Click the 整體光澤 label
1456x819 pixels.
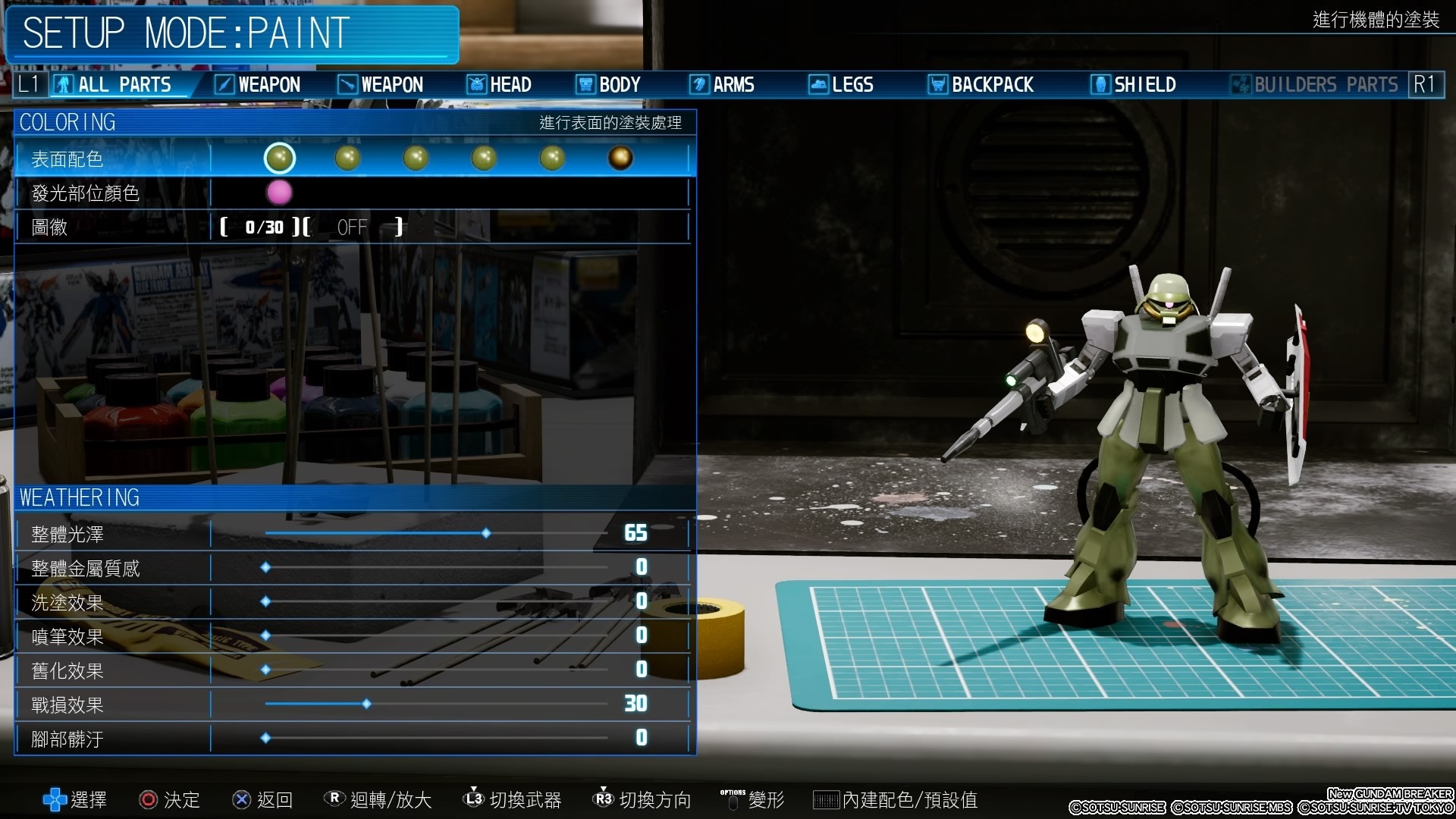tap(67, 534)
